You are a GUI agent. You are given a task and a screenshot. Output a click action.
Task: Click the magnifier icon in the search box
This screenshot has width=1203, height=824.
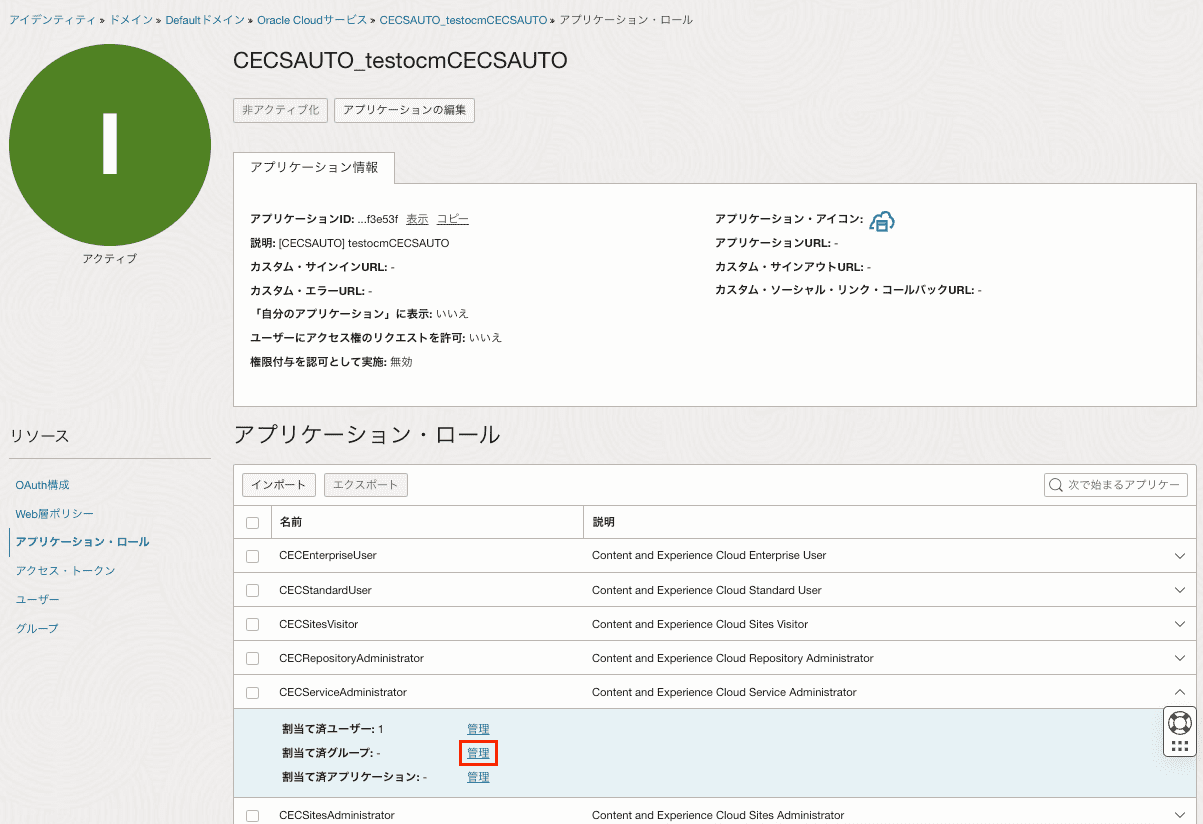(1055, 484)
